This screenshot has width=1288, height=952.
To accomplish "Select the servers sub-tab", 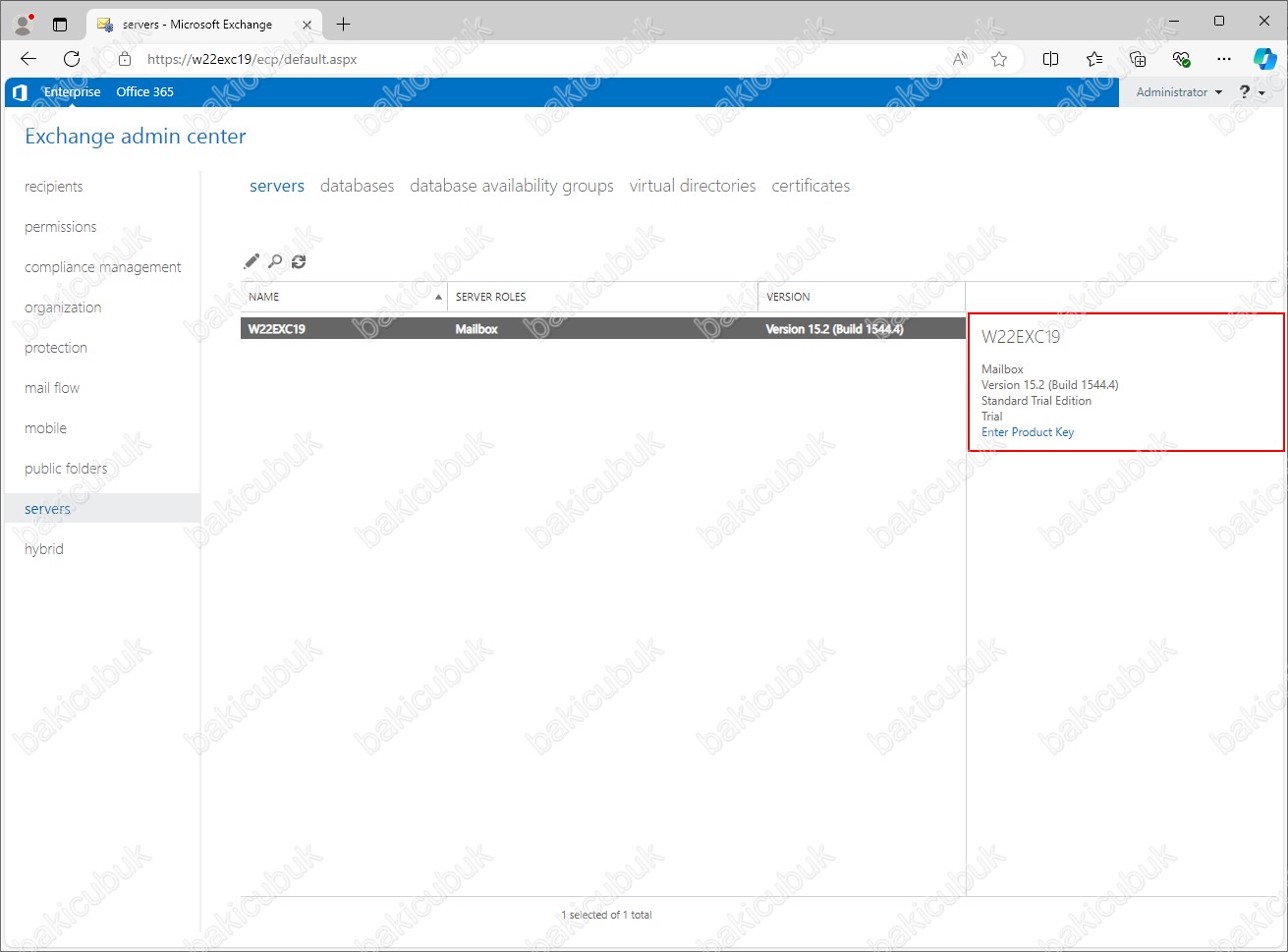I will pyautogui.click(x=277, y=186).
